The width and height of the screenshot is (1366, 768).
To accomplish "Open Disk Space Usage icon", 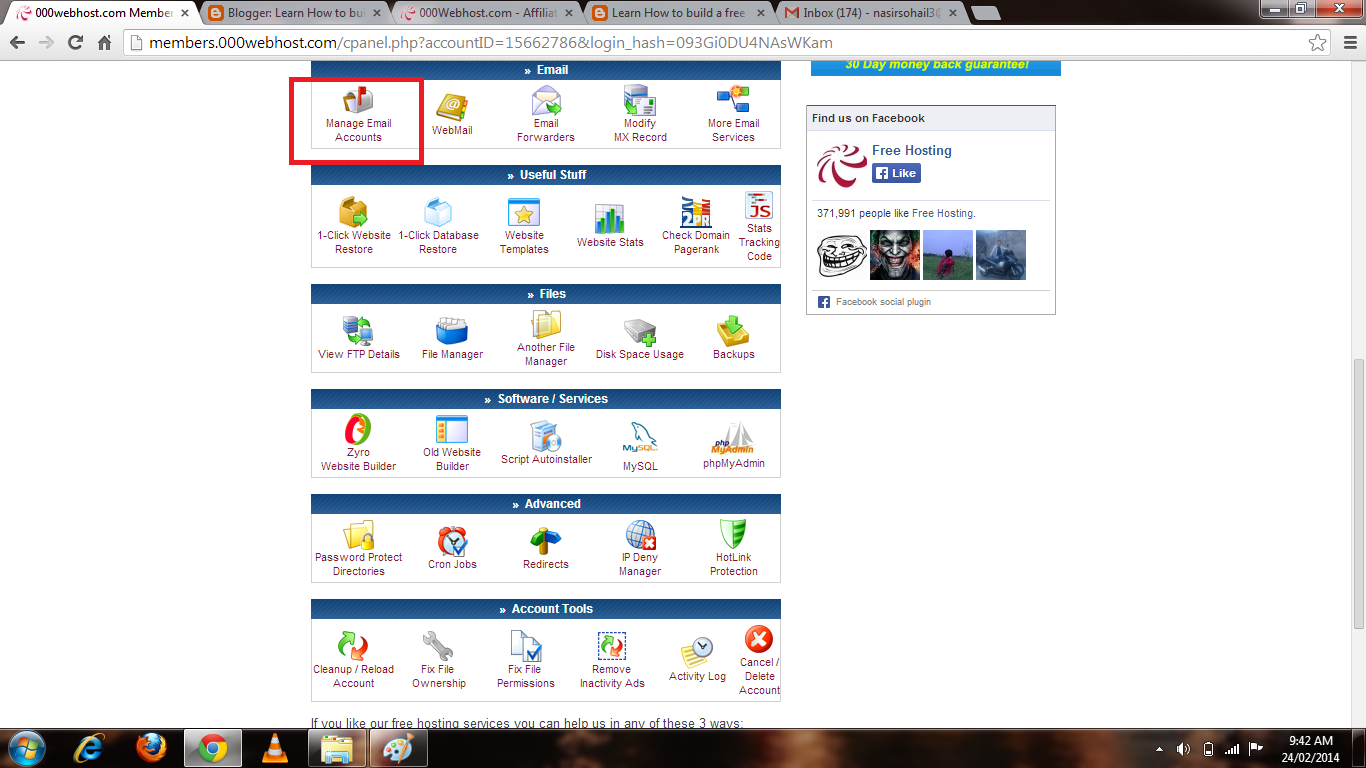I will point(640,331).
